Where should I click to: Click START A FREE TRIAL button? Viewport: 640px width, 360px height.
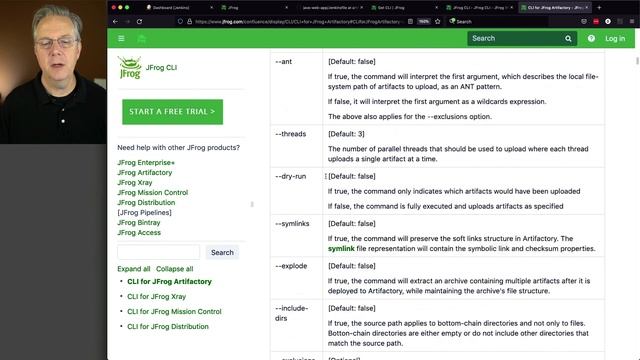(x=172, y=112)
